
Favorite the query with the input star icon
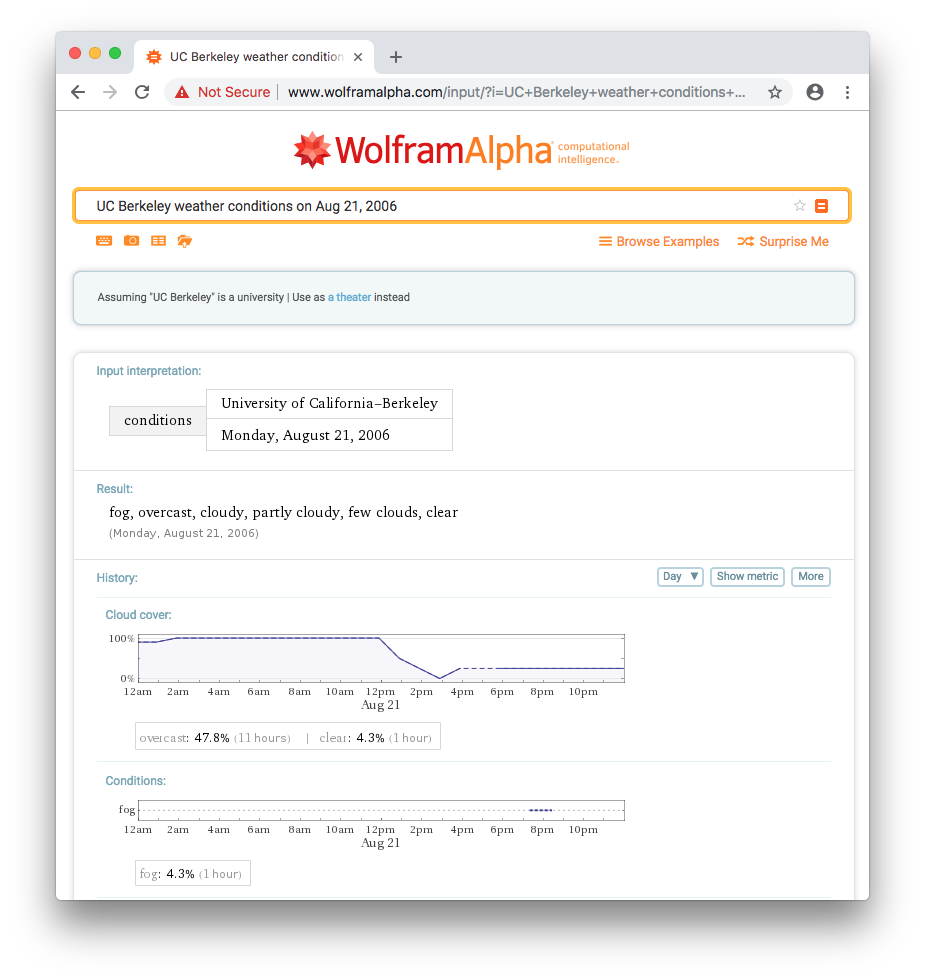[x=799, y=206]
